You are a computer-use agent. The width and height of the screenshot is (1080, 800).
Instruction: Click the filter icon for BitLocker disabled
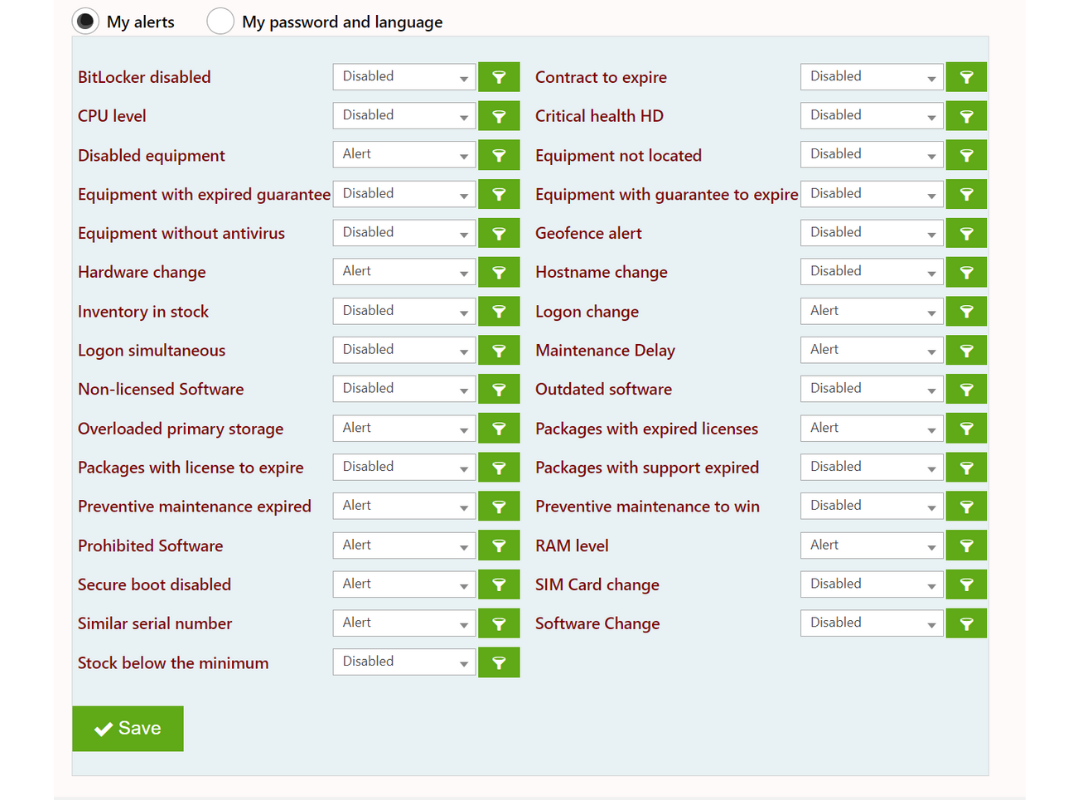(498, 77)
